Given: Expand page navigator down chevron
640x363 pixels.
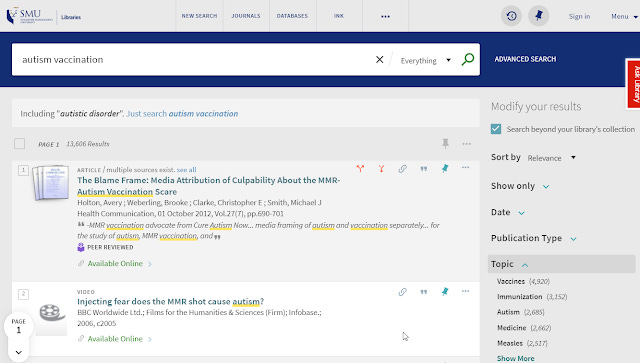Looking at the screenshot, I should pos(19,352).
